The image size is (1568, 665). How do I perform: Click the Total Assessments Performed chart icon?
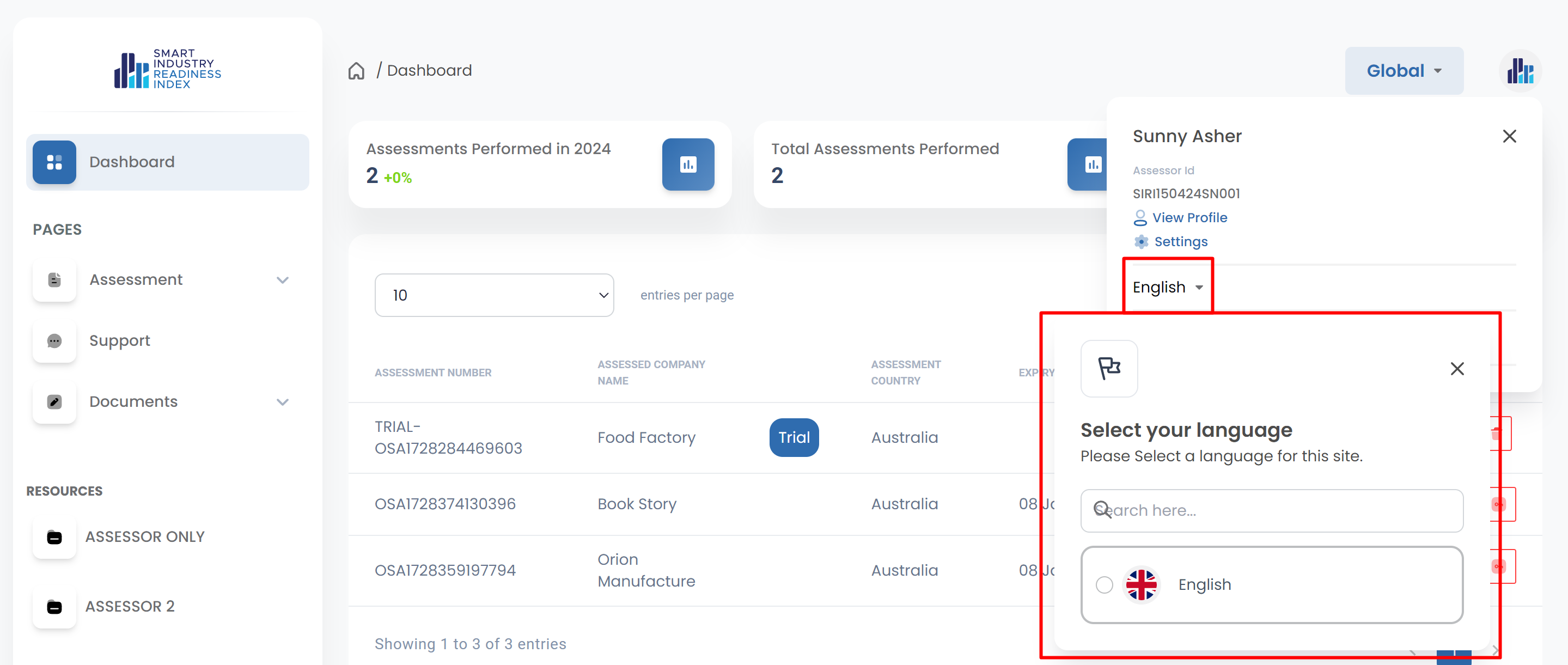tap(1092, 164)
